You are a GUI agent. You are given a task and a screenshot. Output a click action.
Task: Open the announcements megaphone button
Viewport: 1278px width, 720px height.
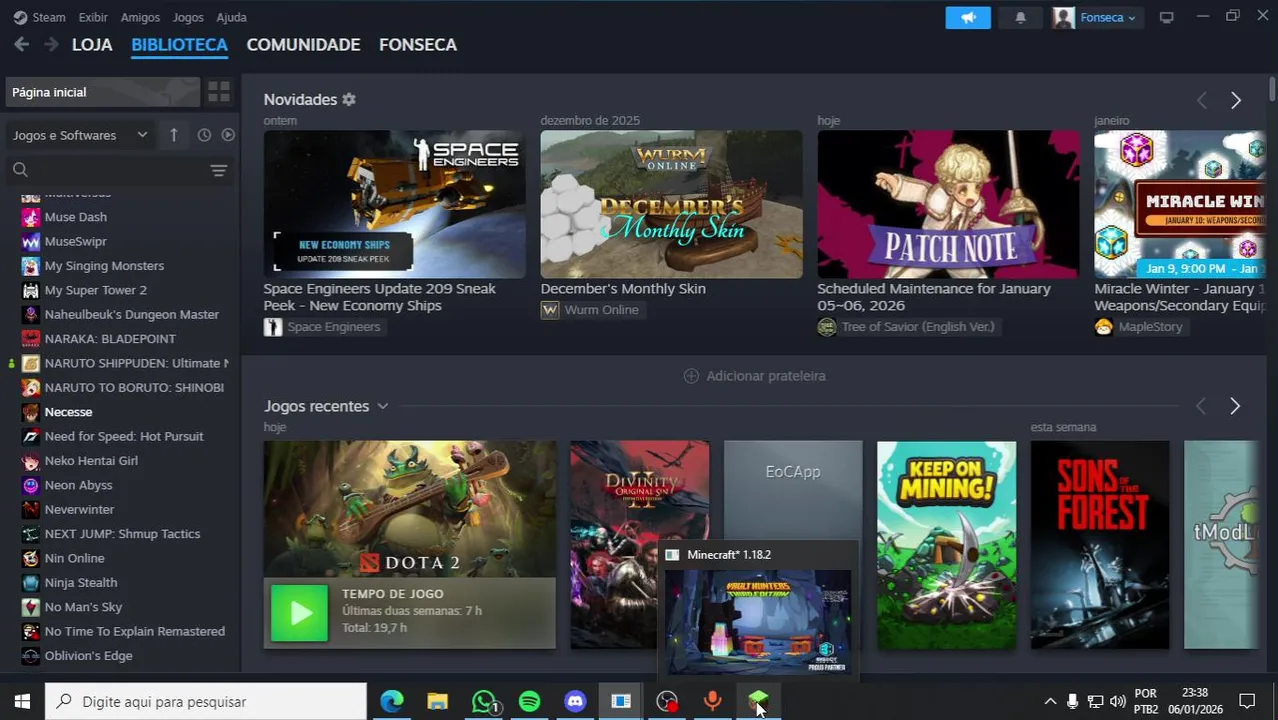(x=968, y=18)
